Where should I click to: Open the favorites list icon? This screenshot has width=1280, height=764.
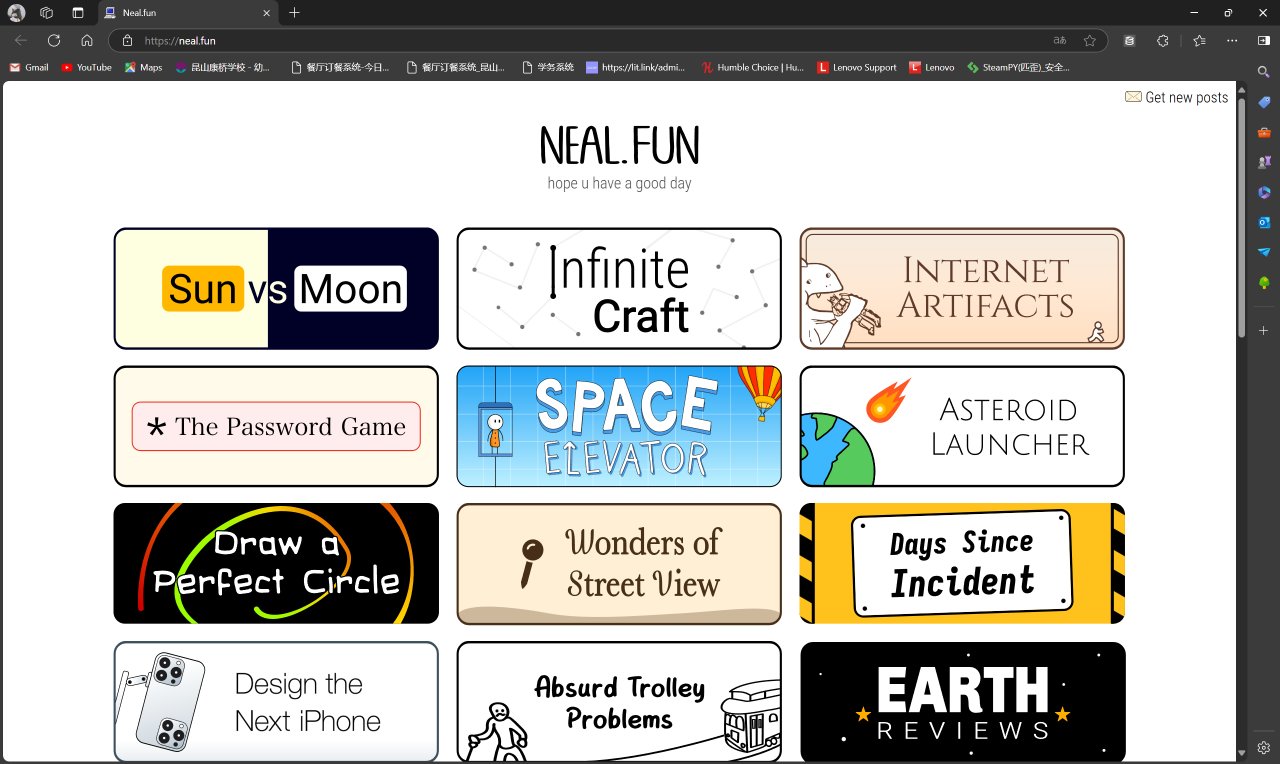coord(1200,41)
